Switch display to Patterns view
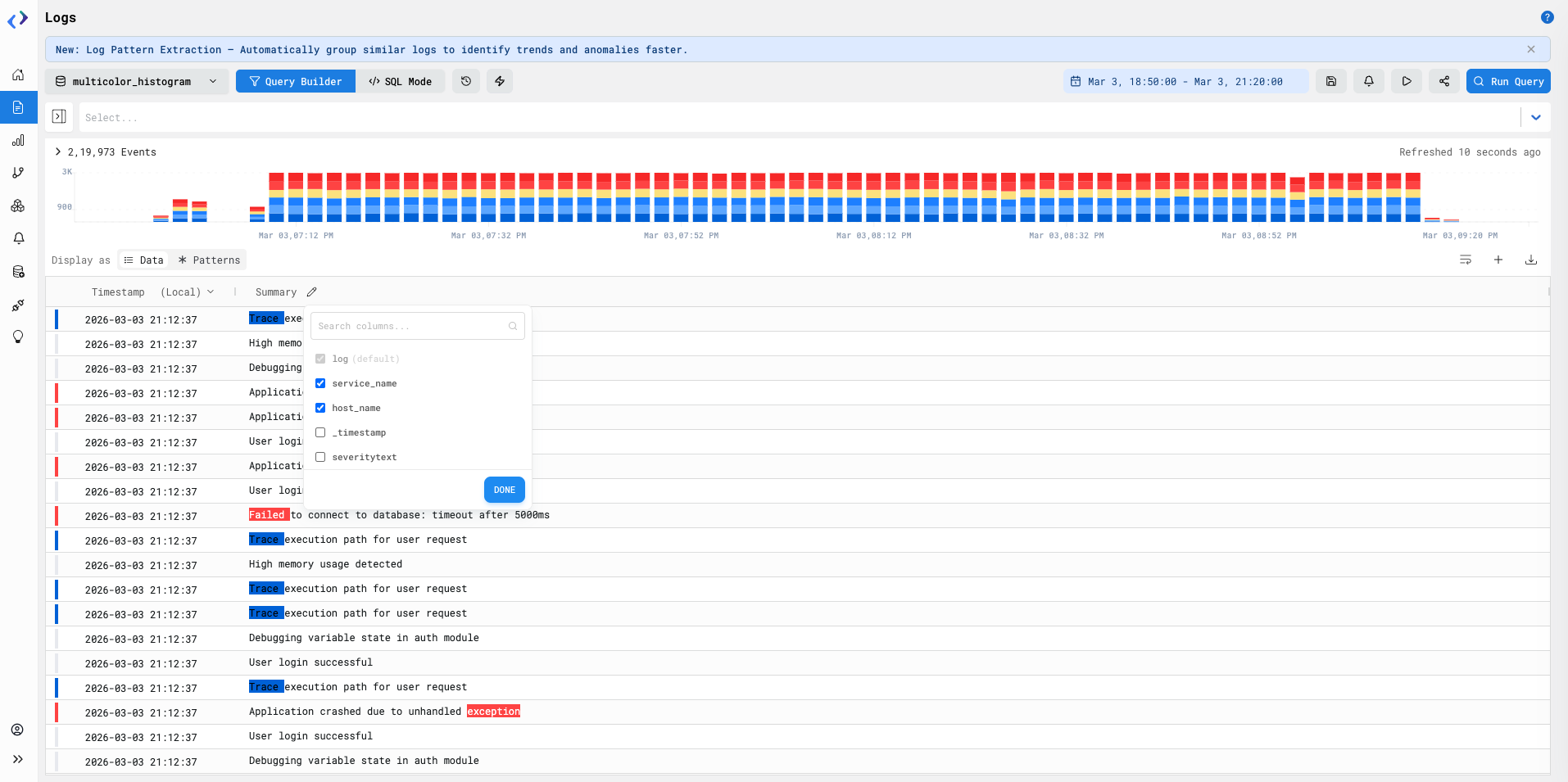The image size is (1568, 782). (x=208, y=260)
